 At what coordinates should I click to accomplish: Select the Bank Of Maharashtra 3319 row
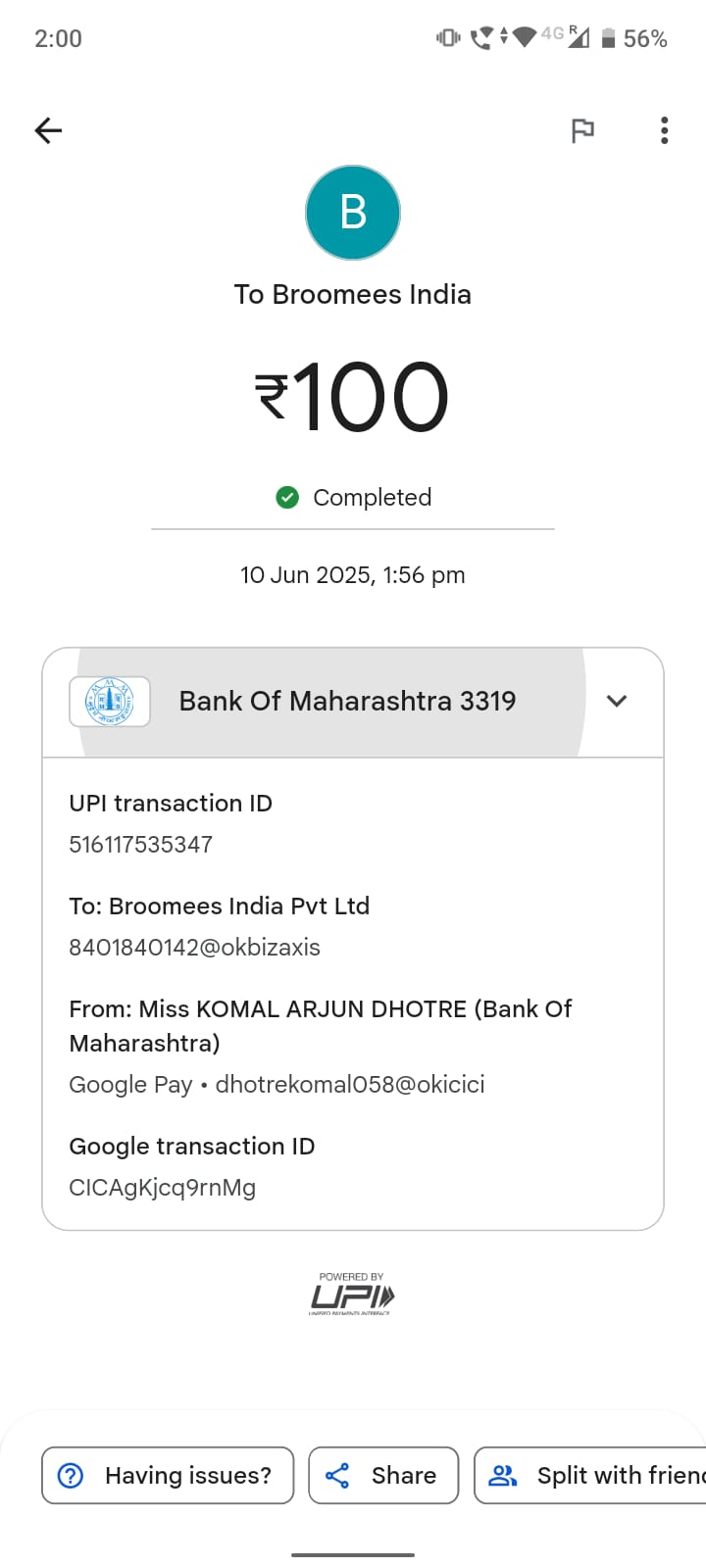point(353,702)
